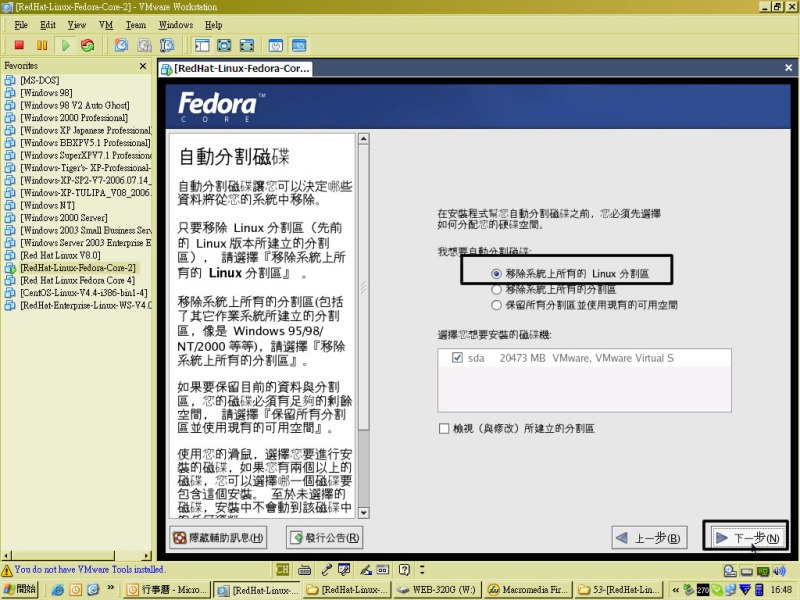Enable 檢視（與修改）所建立的分割區 checkbox
The width and height of the screenshot is (800, 600).
pyautogui.click(x=444, y=429)
